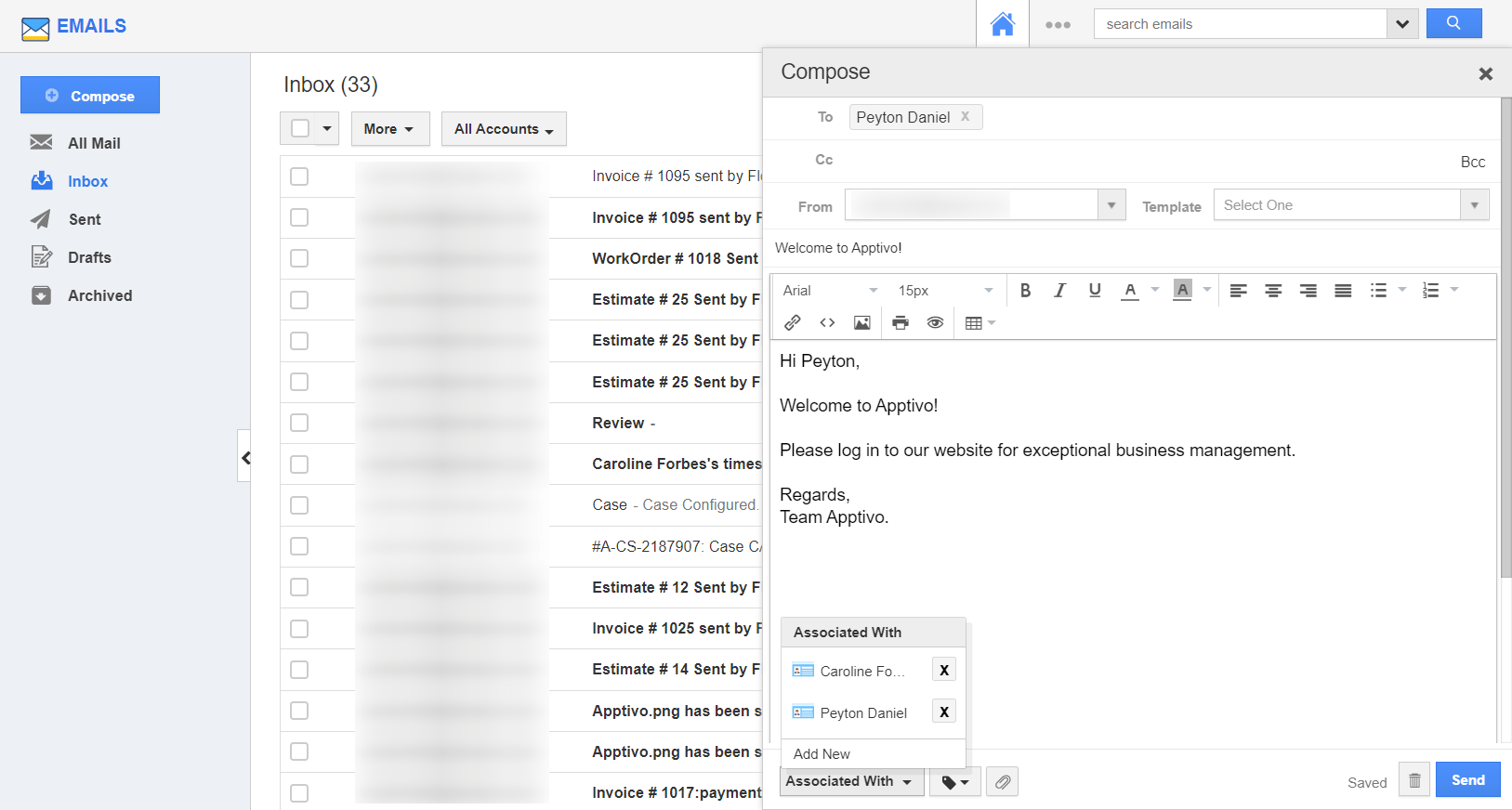This screenshot has height=810, width=1512.
Task: Check the Invoice # 1025 email
Action: click(x=299, y=629)
